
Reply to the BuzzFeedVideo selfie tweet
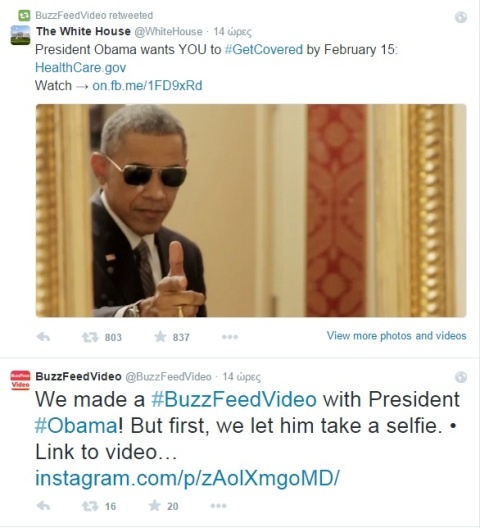(x=43, y=506)
